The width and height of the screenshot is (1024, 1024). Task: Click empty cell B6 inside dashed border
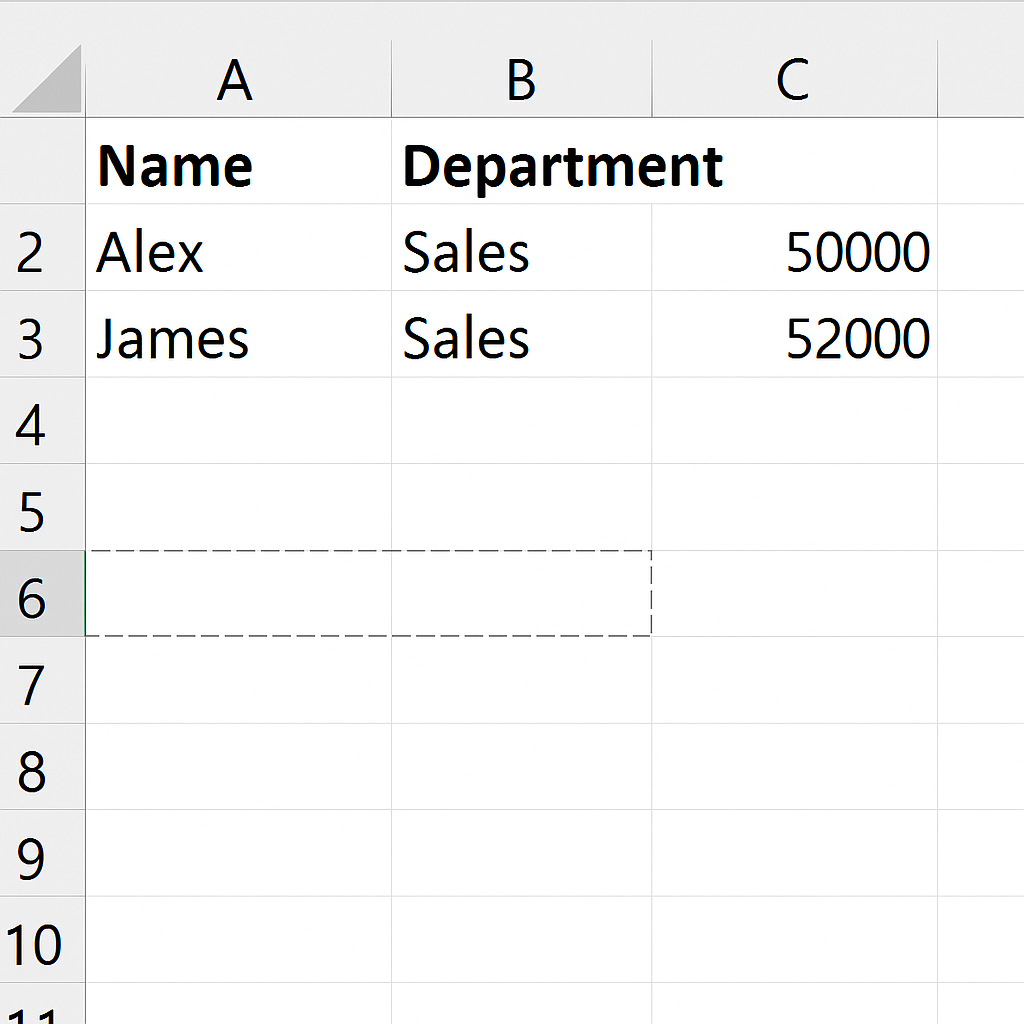(x=521, y=594)
